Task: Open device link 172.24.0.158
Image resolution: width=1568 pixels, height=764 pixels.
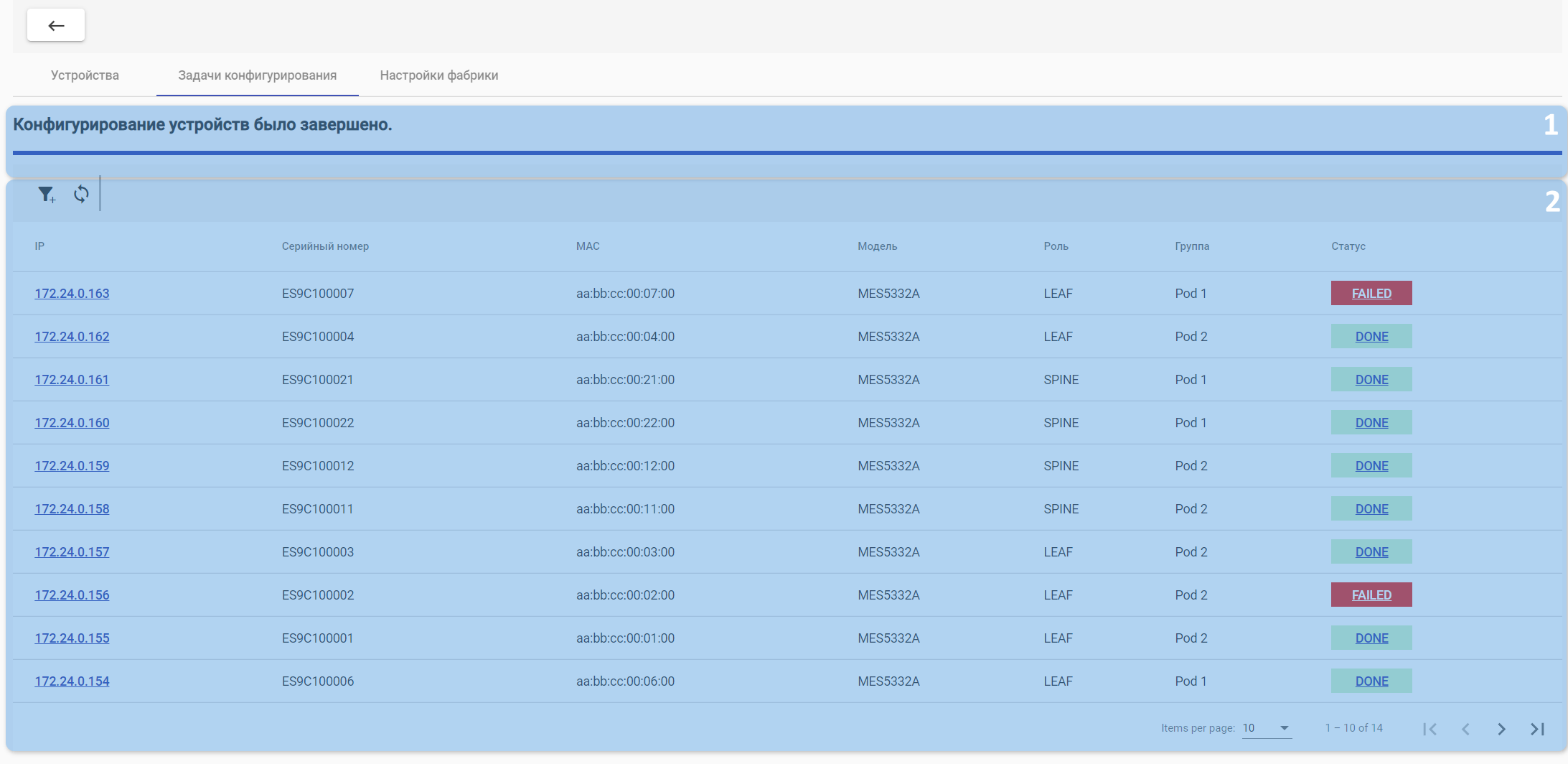Action: click(72, 509)
